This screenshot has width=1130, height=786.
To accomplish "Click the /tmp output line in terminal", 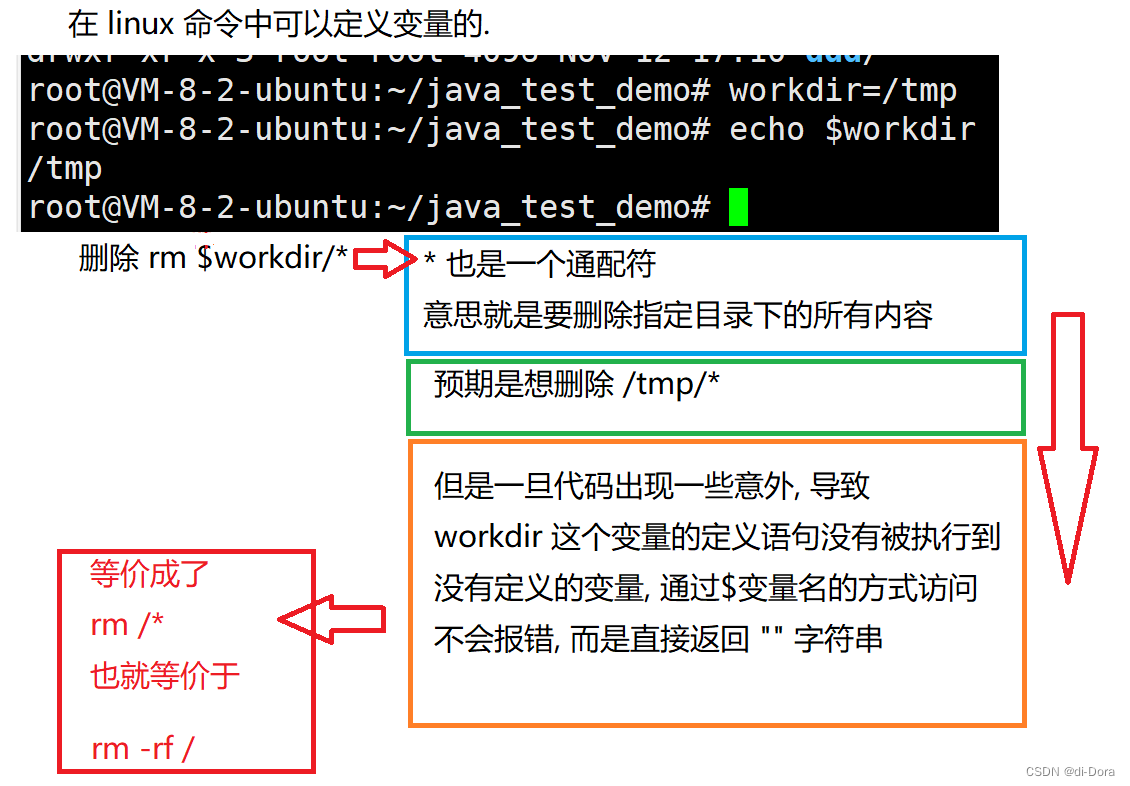I will 65,169.
